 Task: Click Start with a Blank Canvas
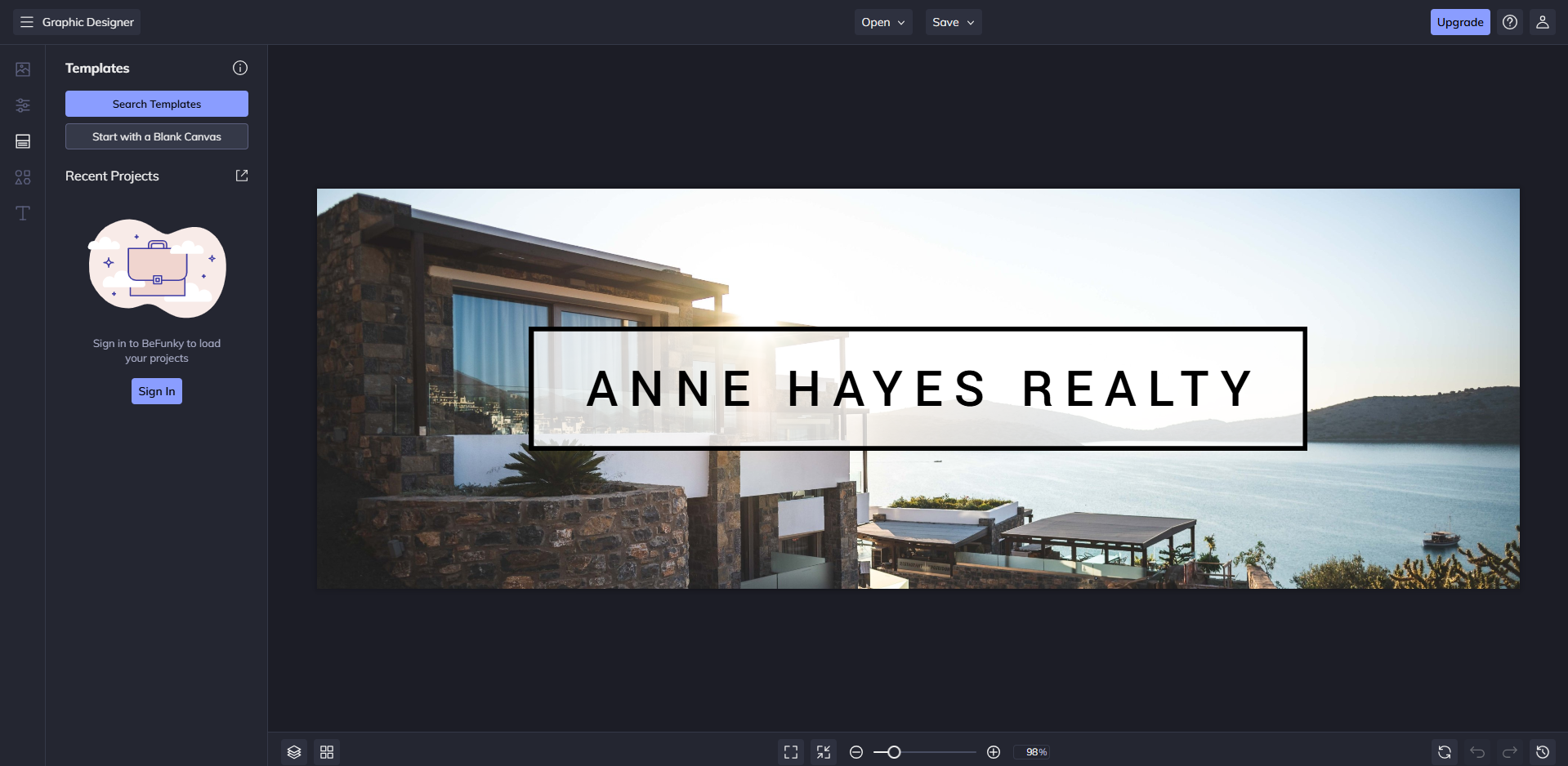[156, 136]
